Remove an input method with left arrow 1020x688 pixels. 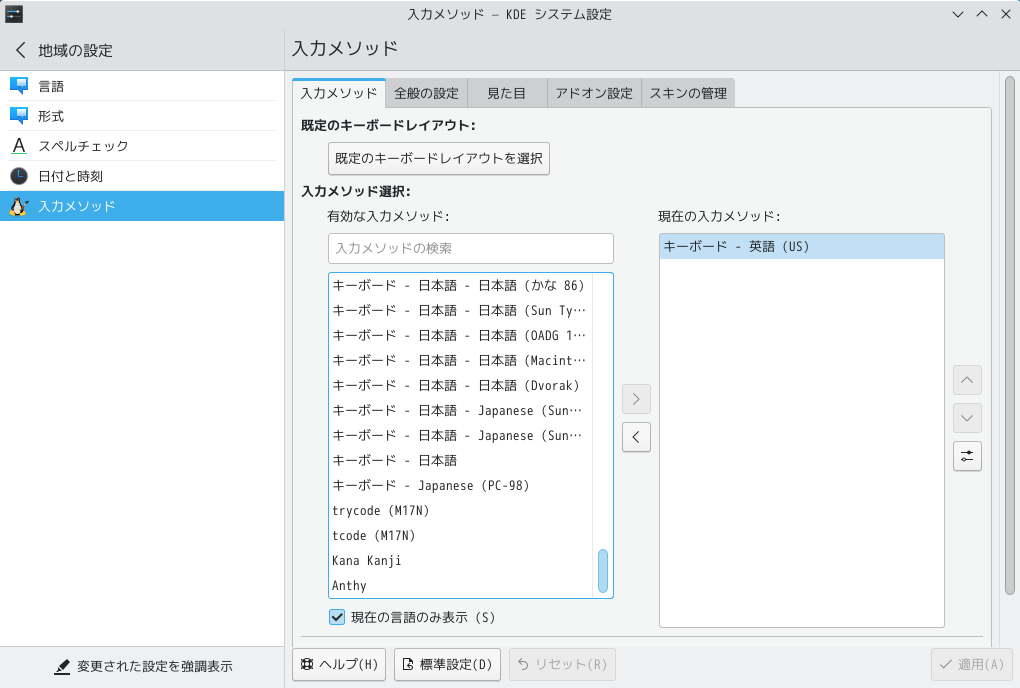point(636,437)
